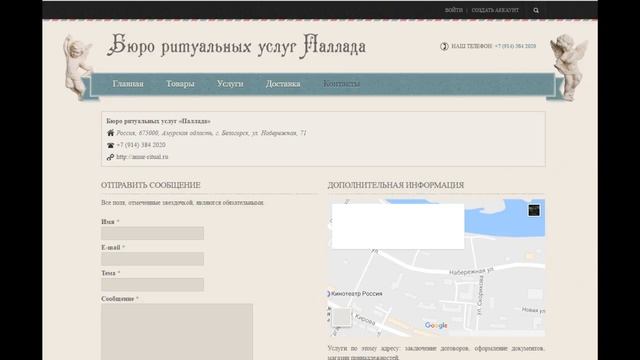Click Дополнительная информация heading
This screenshot has height=360, width=640.
pyautogui.click(x=396, y=185)
